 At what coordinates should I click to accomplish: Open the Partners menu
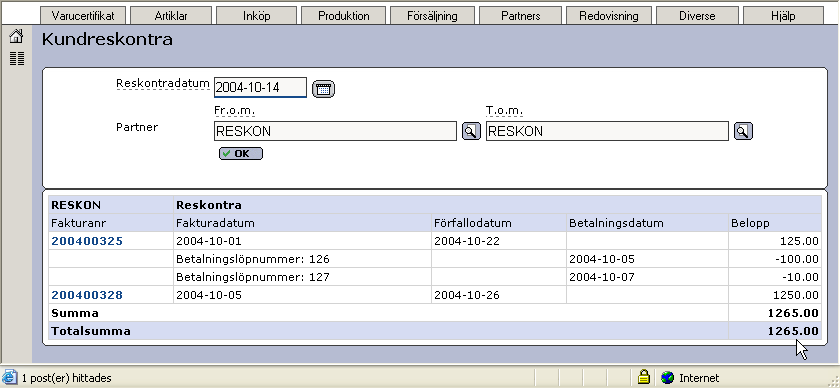[x=520, y=16]
